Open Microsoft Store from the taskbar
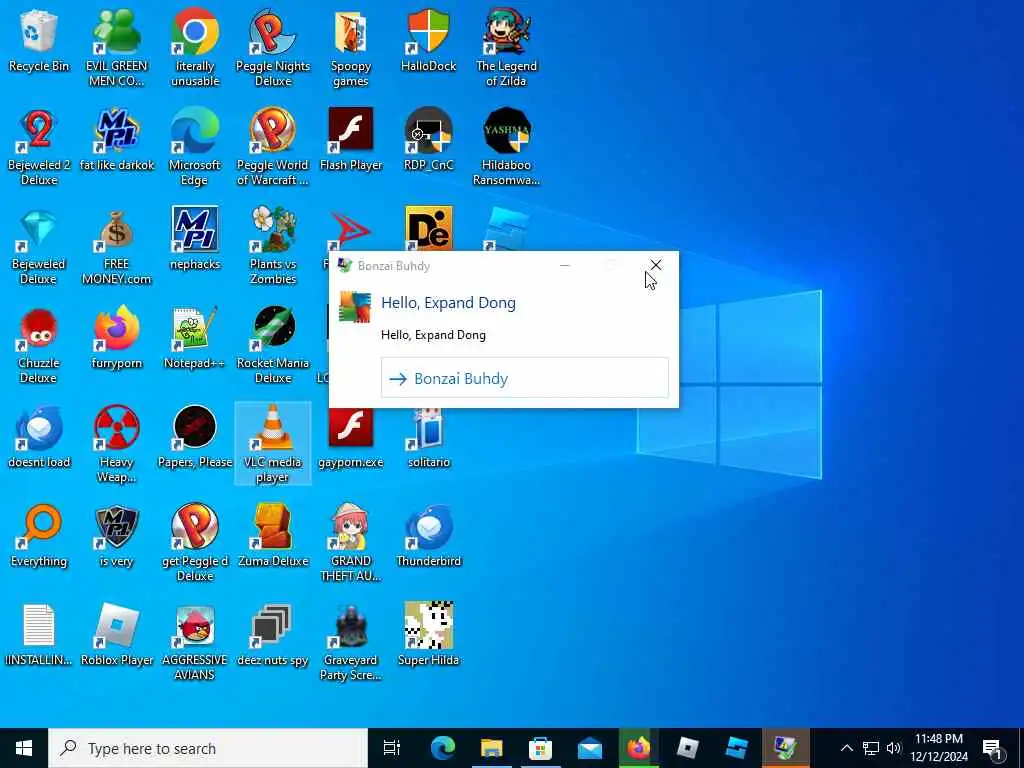 click(x=540, y=748)
